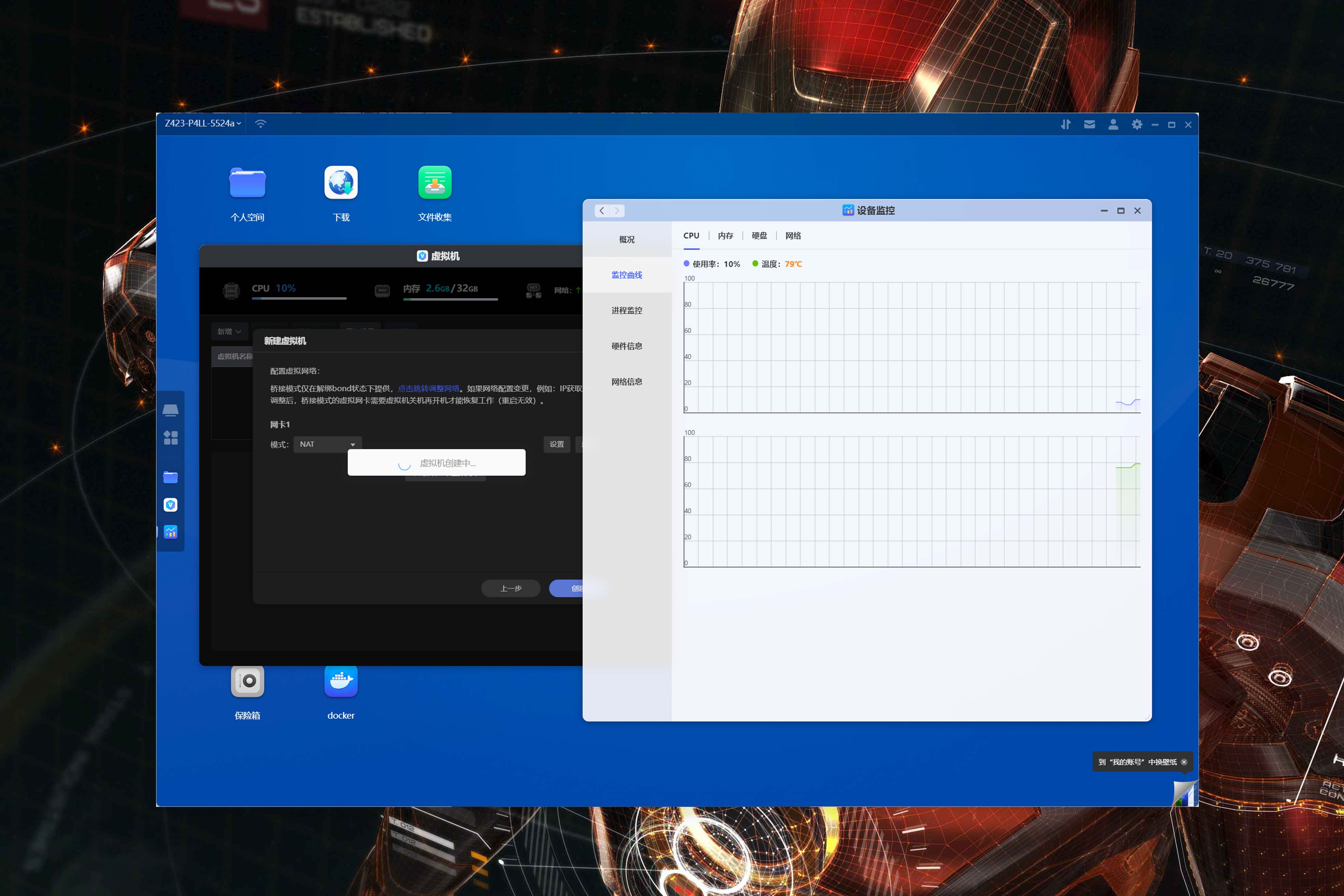Click the blue 创建 button
This screenshot has width=1344, height=896.
(566, 588)
